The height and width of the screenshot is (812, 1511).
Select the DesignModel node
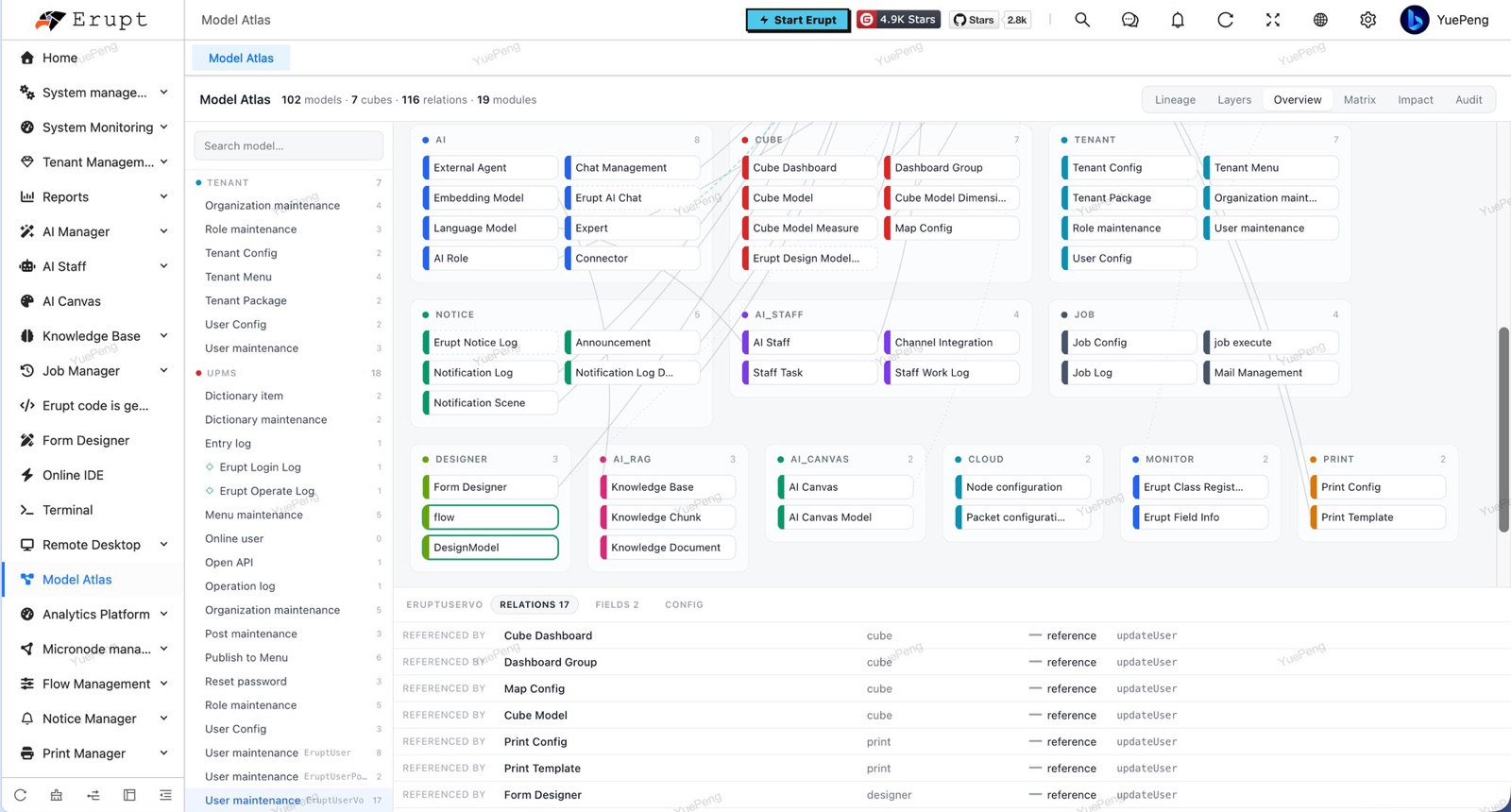coord(490,548)
